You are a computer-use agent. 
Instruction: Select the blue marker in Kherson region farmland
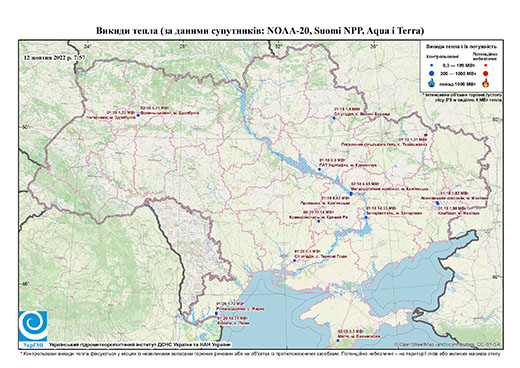click(295, 260)
